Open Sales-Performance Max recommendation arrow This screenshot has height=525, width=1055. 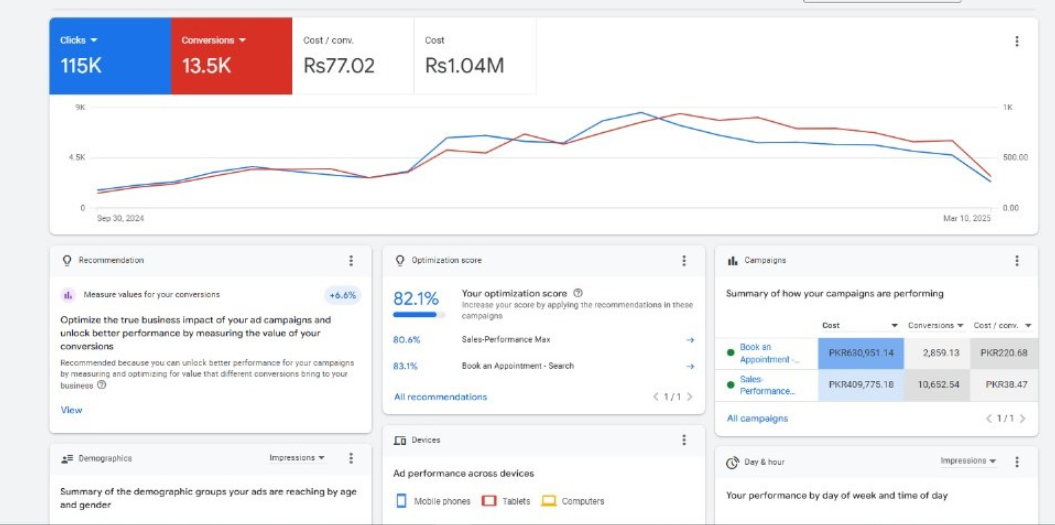point(690,340)
